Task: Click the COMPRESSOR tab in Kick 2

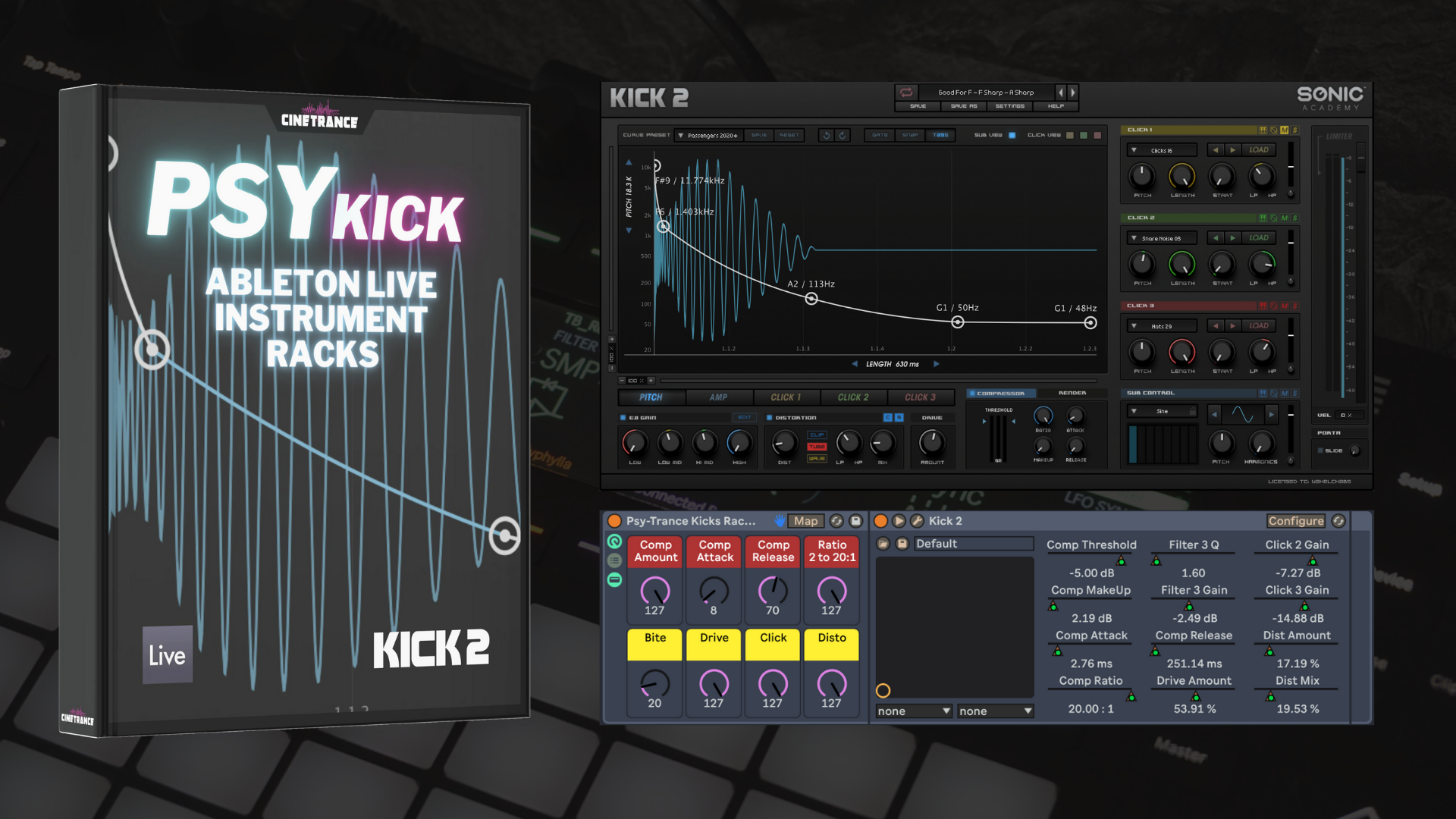Action: [1002, 396]
